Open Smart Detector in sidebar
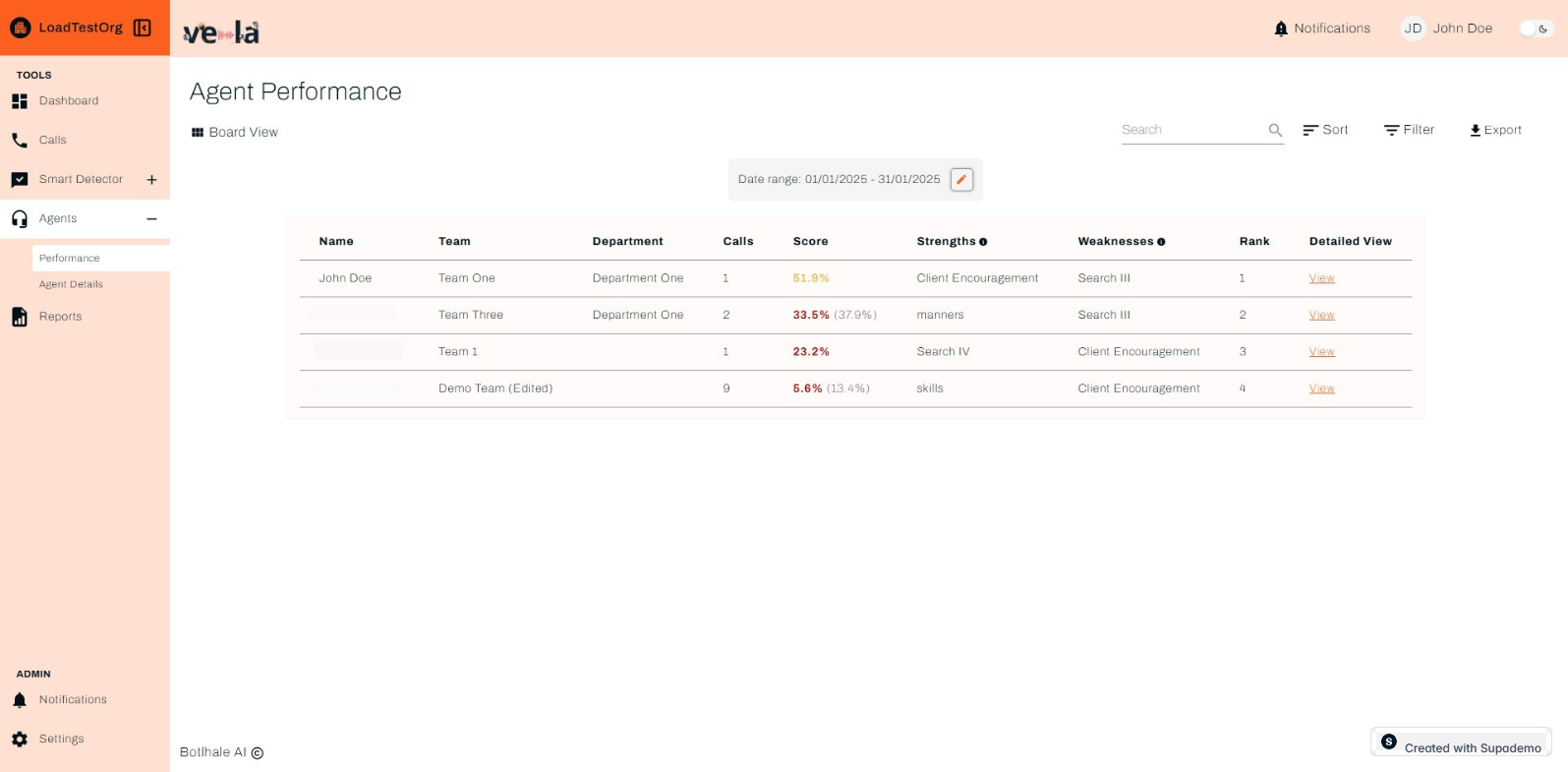This screenshot has height=772, width=1568. (81, 179)
